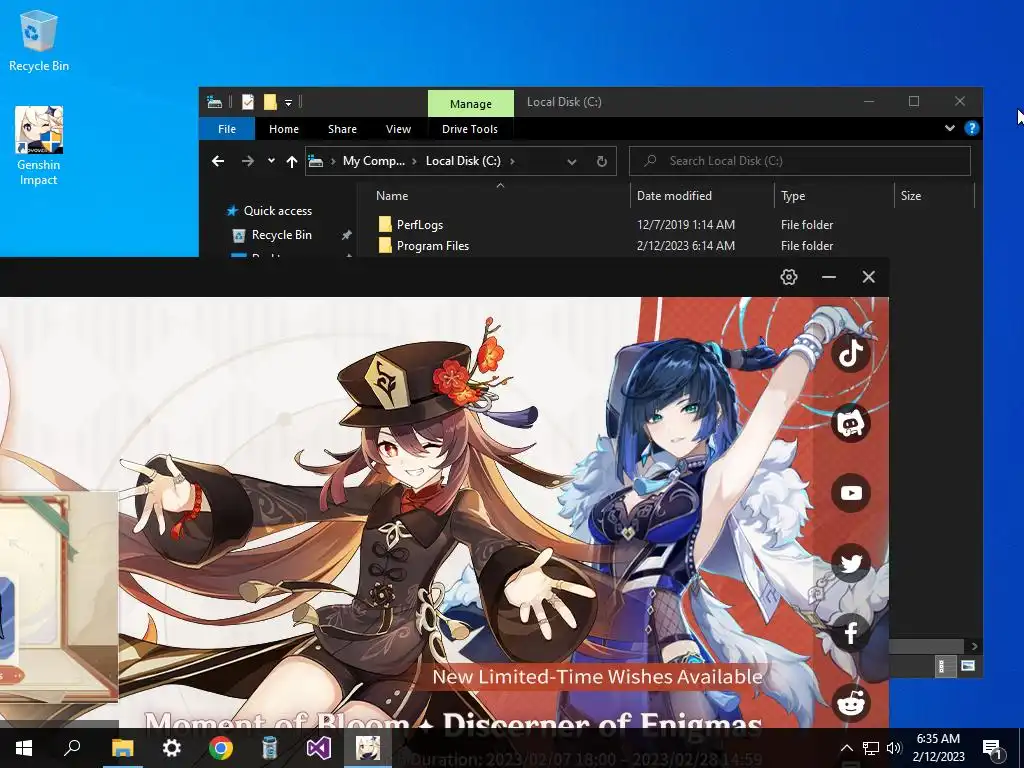Open the Twitter link in launcher
Screen dimensions: 1024x768
[x=851, y=562]
